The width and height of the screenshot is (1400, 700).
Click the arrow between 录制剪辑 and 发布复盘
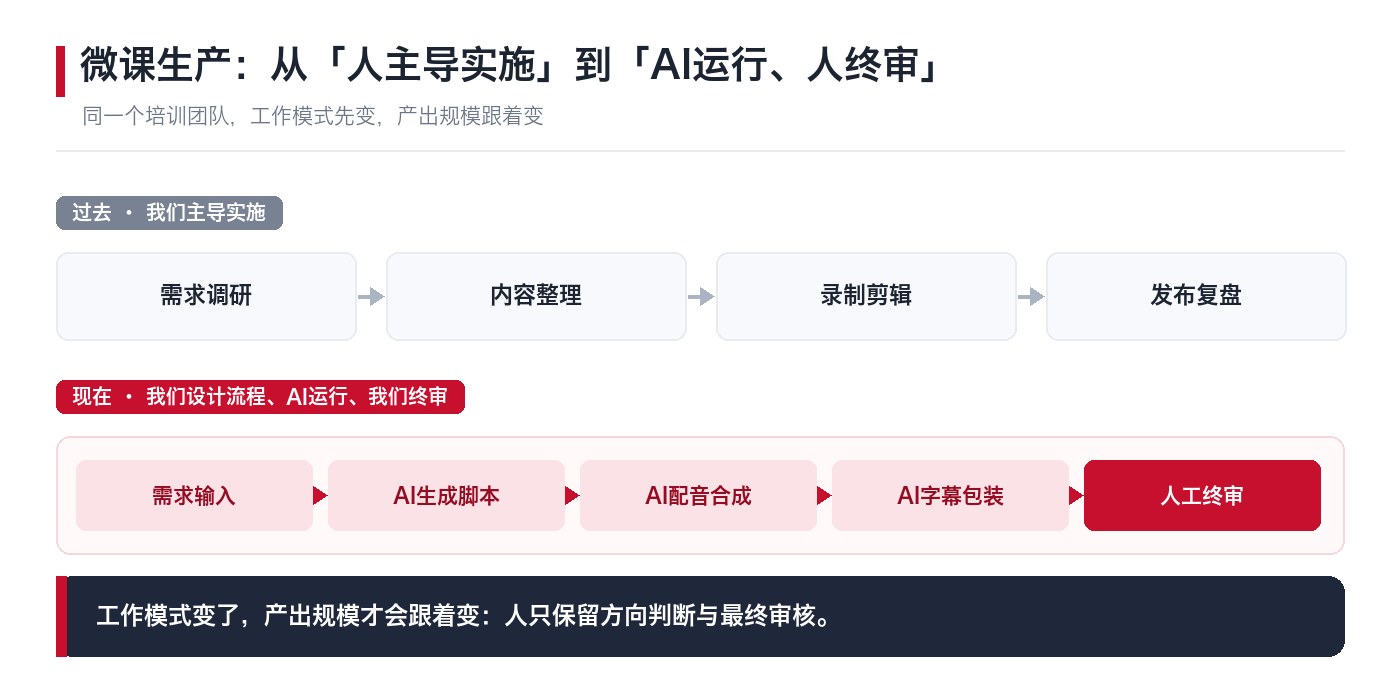coord(1031,296)
